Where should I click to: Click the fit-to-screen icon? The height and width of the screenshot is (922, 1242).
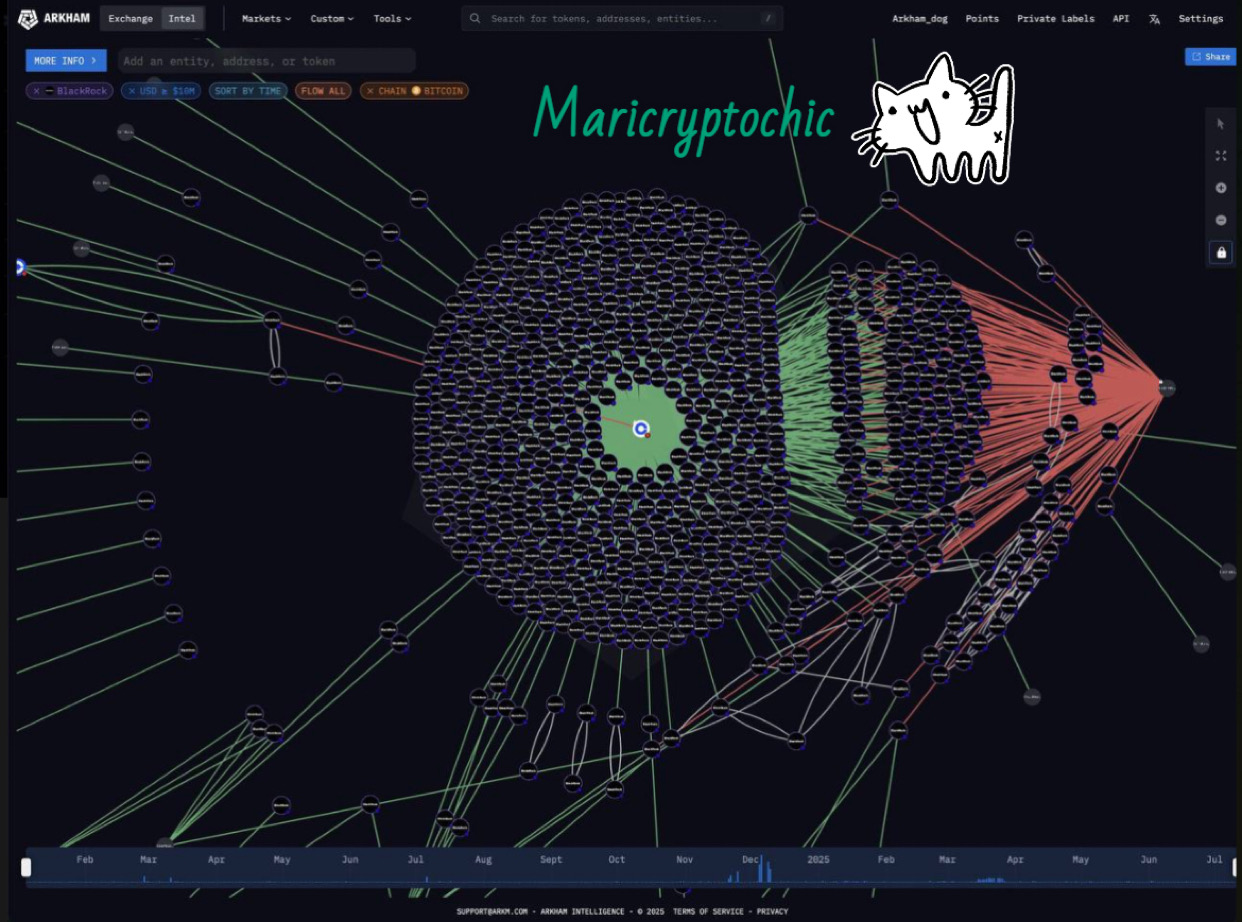click(1221, 156)
